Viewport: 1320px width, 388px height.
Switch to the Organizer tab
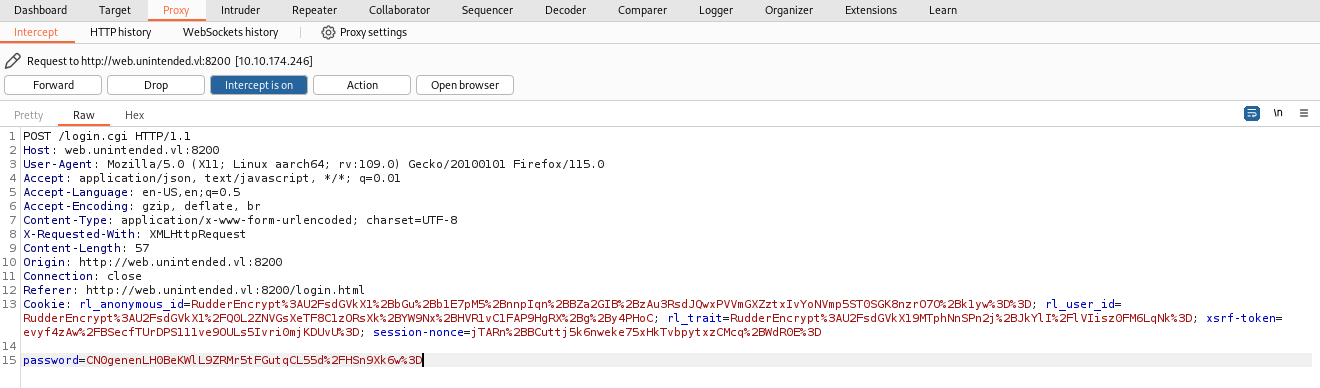point(789,10)
